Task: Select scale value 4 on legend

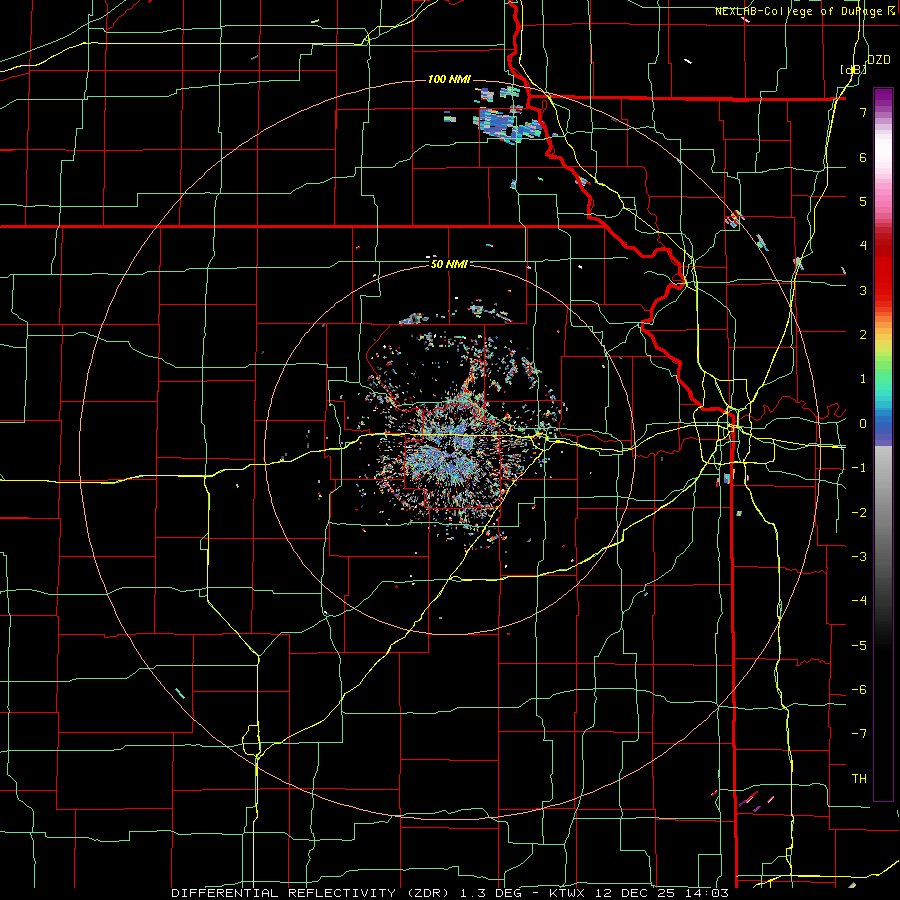Action: [x=863, y=246]
